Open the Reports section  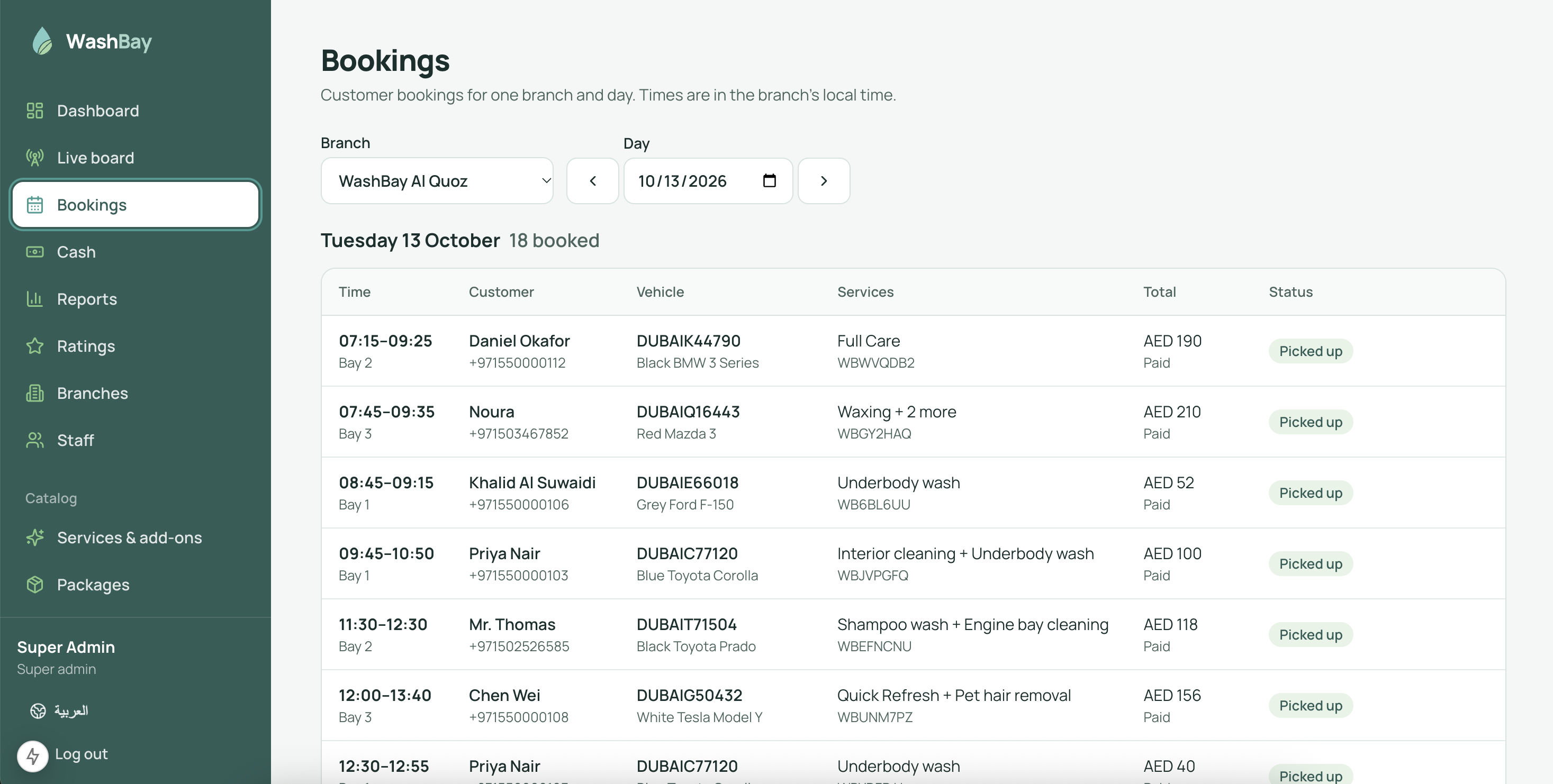136,299
